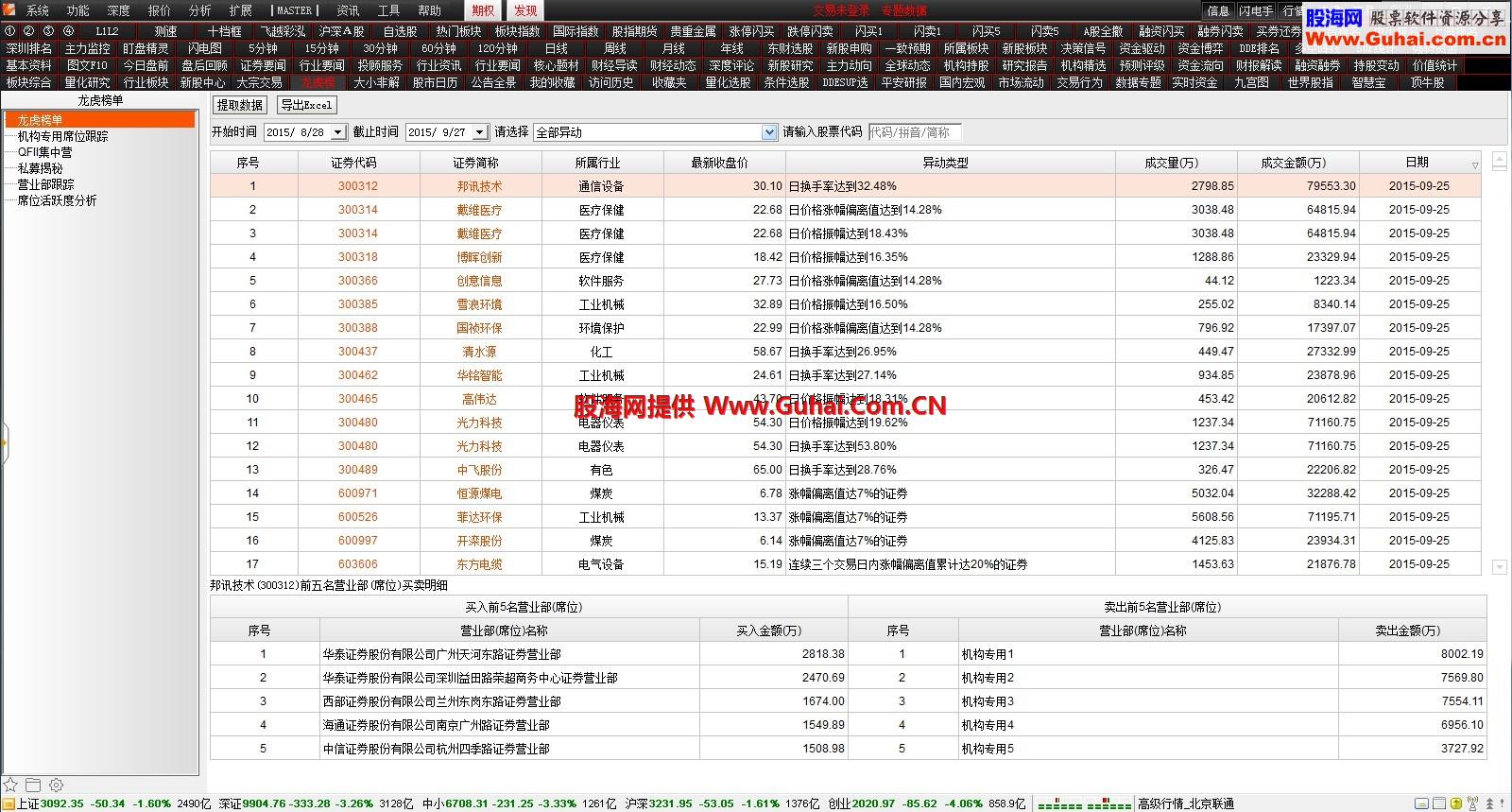The image size is (1512, 812).
Task: Switch to the 发现 tab
Action: pos(525,10)
